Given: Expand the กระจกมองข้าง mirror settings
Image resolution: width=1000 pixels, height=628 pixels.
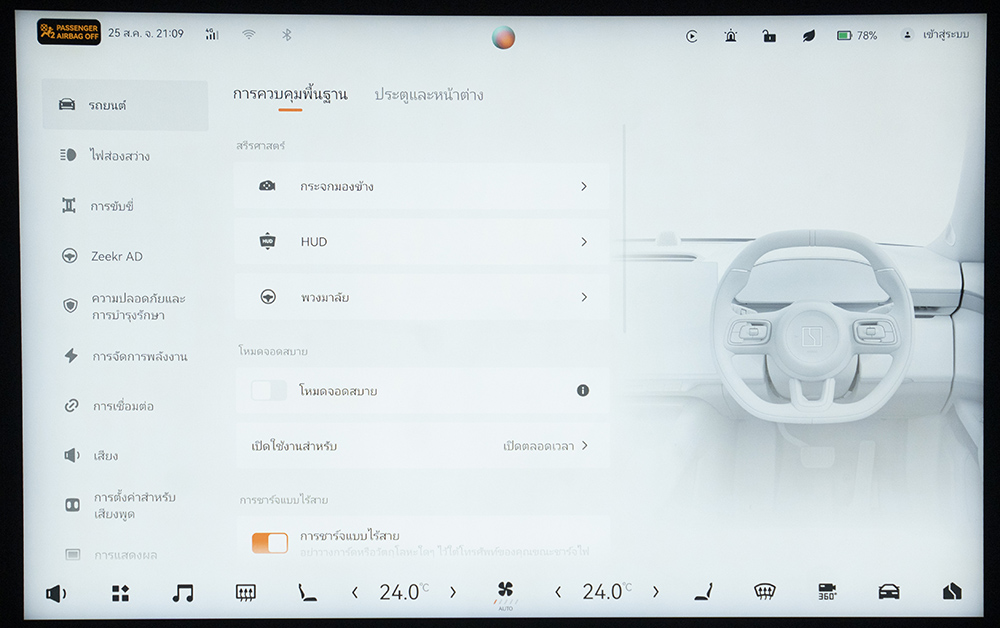Looking at the screenshot, I should (x=422, y=187).
